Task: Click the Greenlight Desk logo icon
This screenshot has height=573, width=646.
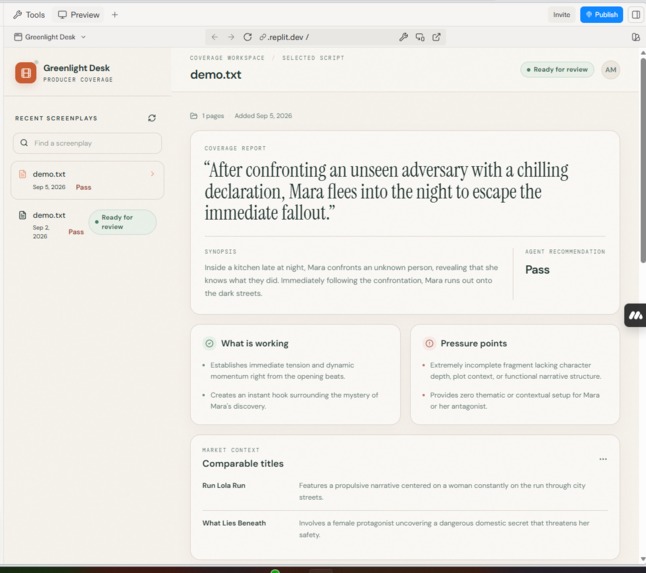Action: [x=26, y=73]
